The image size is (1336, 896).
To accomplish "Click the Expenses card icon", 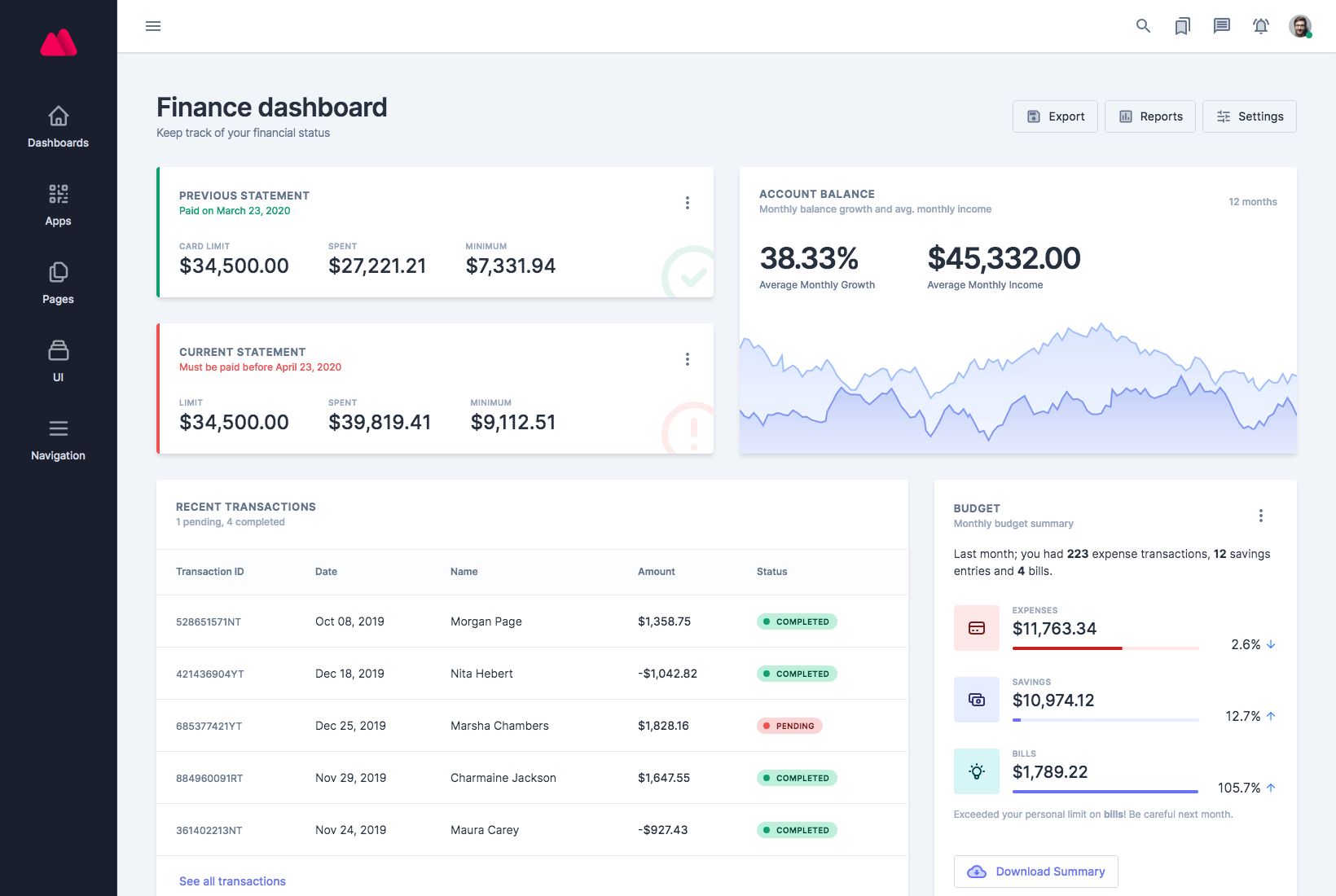I will [976, 628].
